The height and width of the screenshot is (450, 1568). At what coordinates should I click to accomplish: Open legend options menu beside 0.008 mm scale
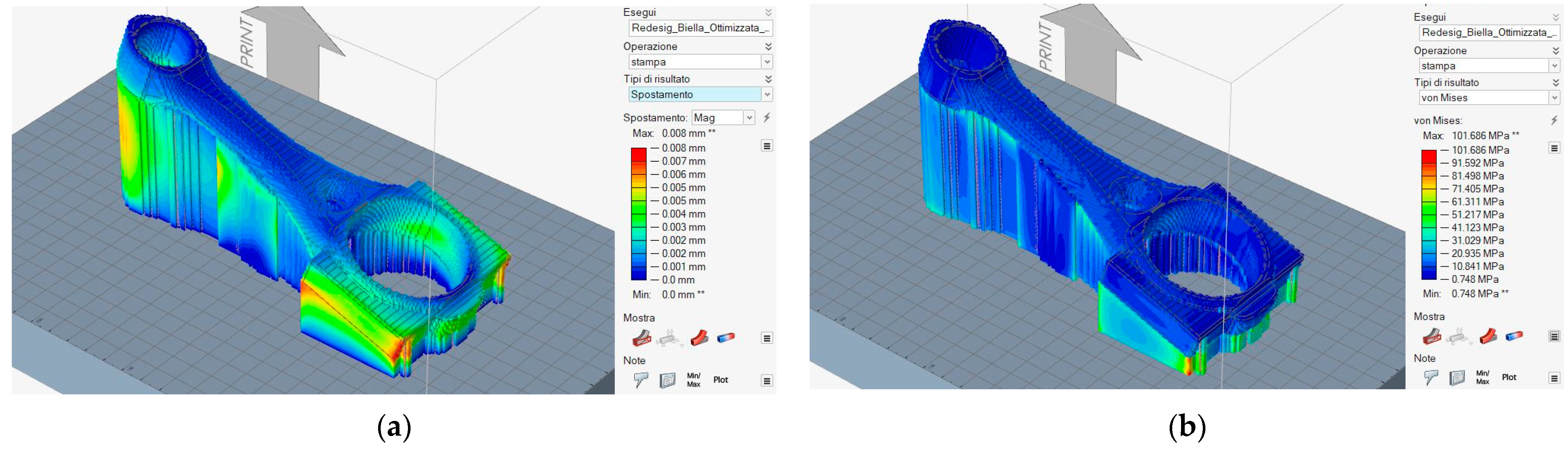[x=767, y=146]
